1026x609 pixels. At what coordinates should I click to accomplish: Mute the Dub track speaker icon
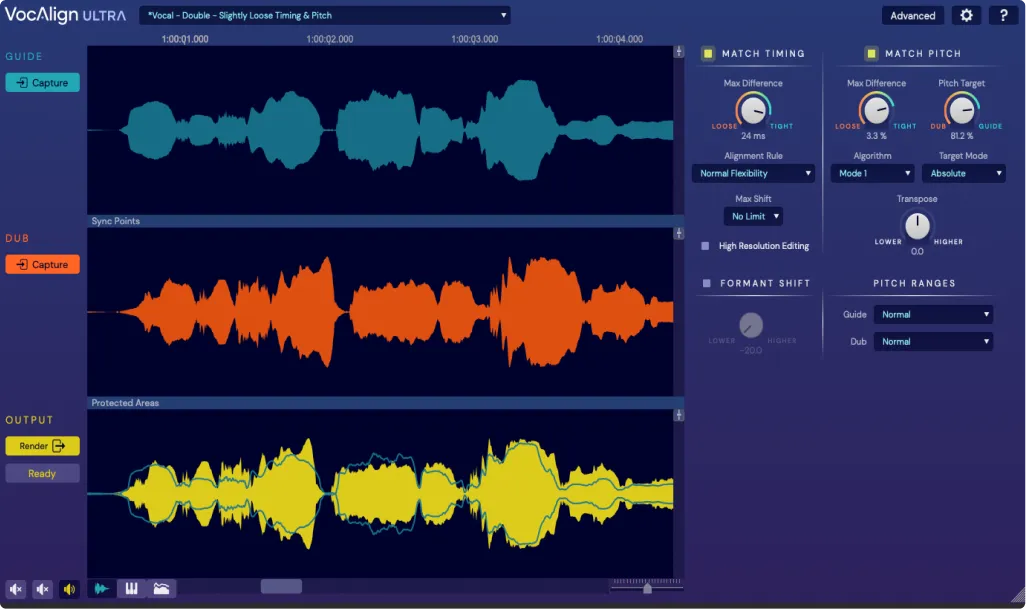pyautogui.click(x=42, y=589)
